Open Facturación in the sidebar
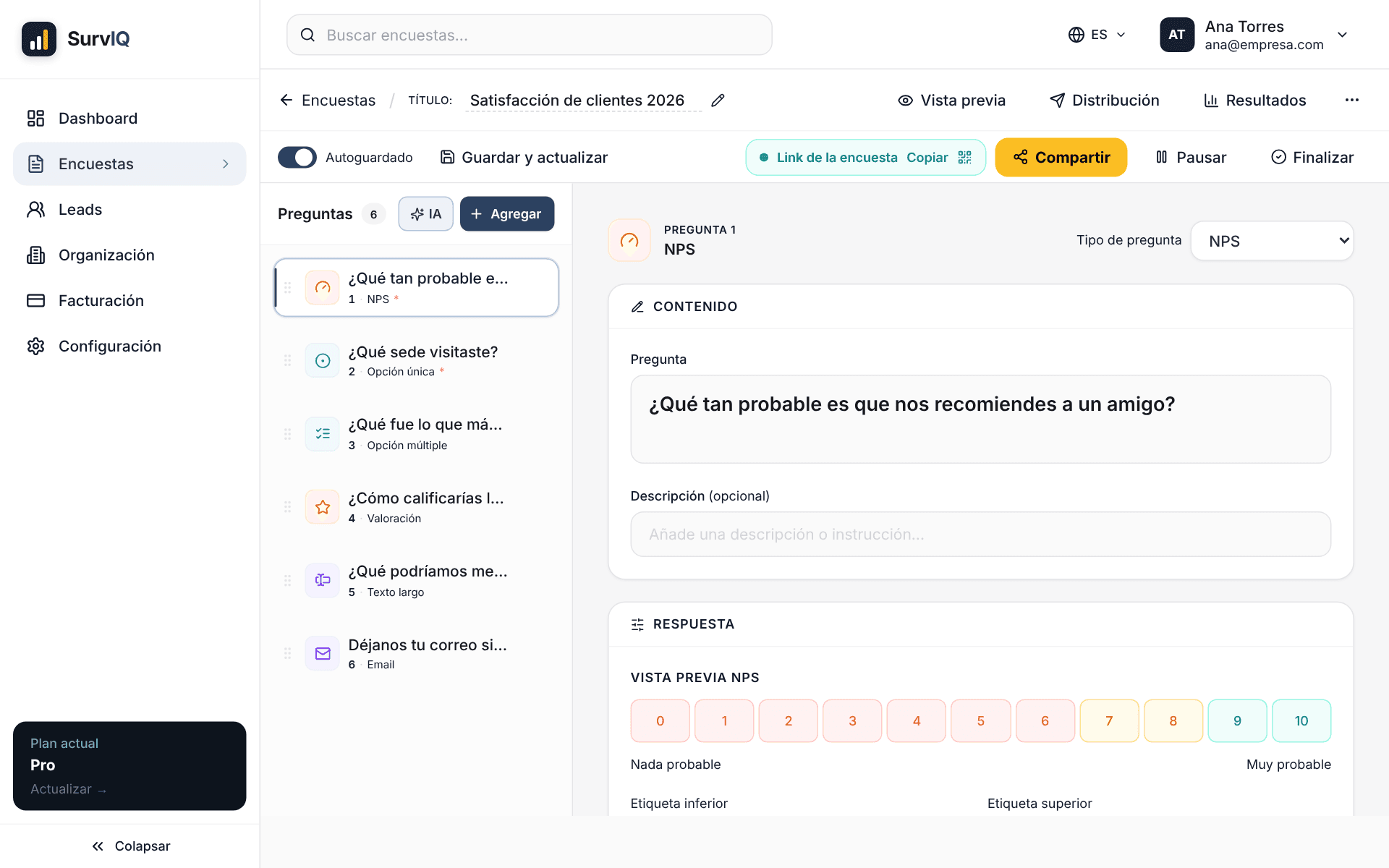Image resolution: width=1389 pixels, height=868 pixels. pyautogui.click(x=129, y=301)
